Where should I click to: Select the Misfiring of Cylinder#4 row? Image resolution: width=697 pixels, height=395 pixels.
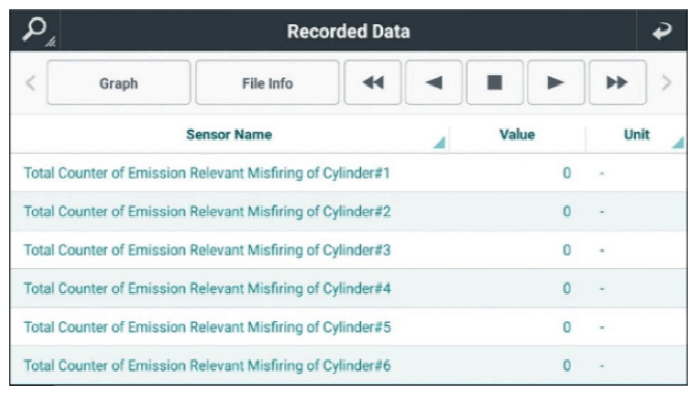[x=348, y=288]
